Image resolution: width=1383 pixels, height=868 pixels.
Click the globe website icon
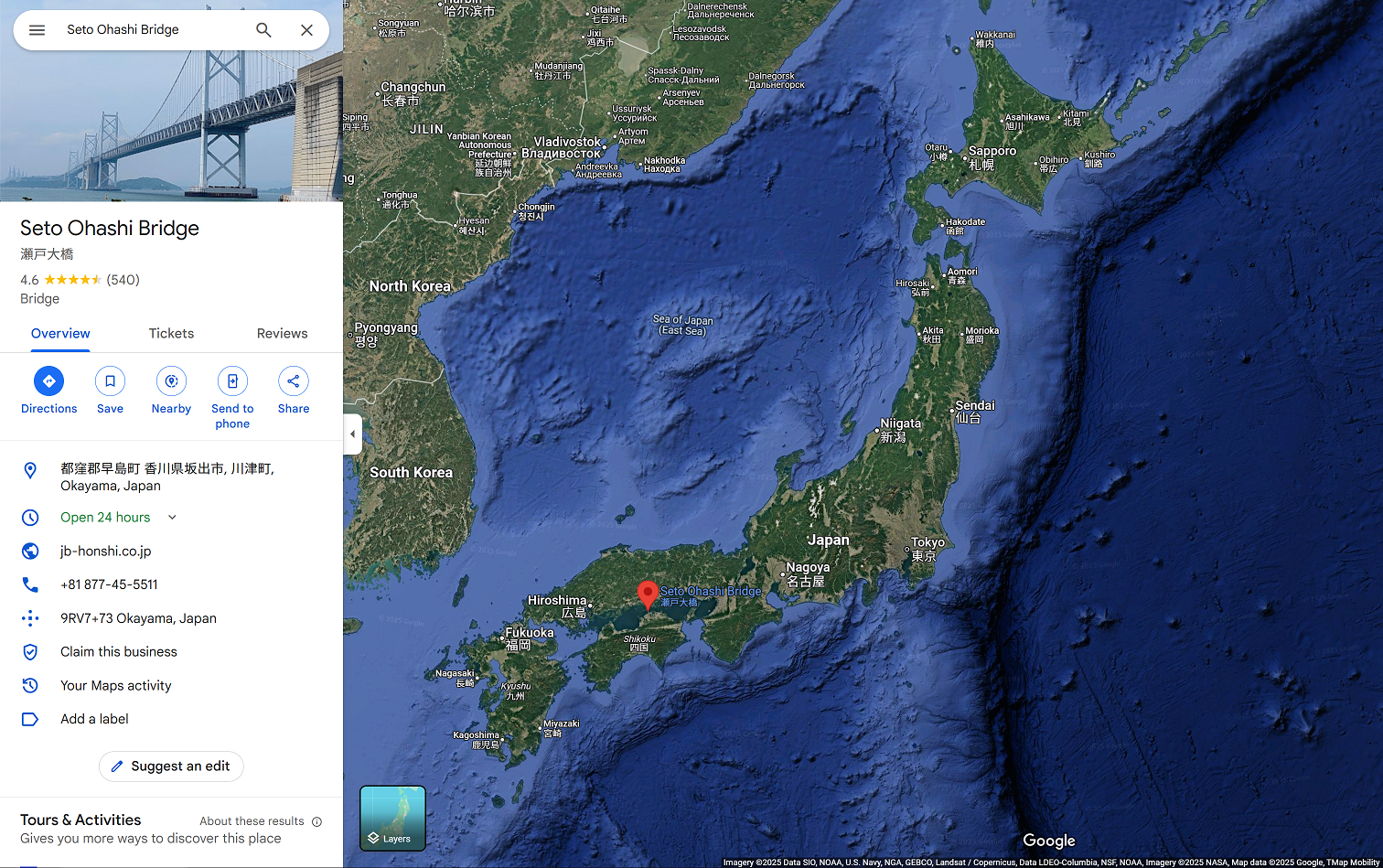pos(30,552)
